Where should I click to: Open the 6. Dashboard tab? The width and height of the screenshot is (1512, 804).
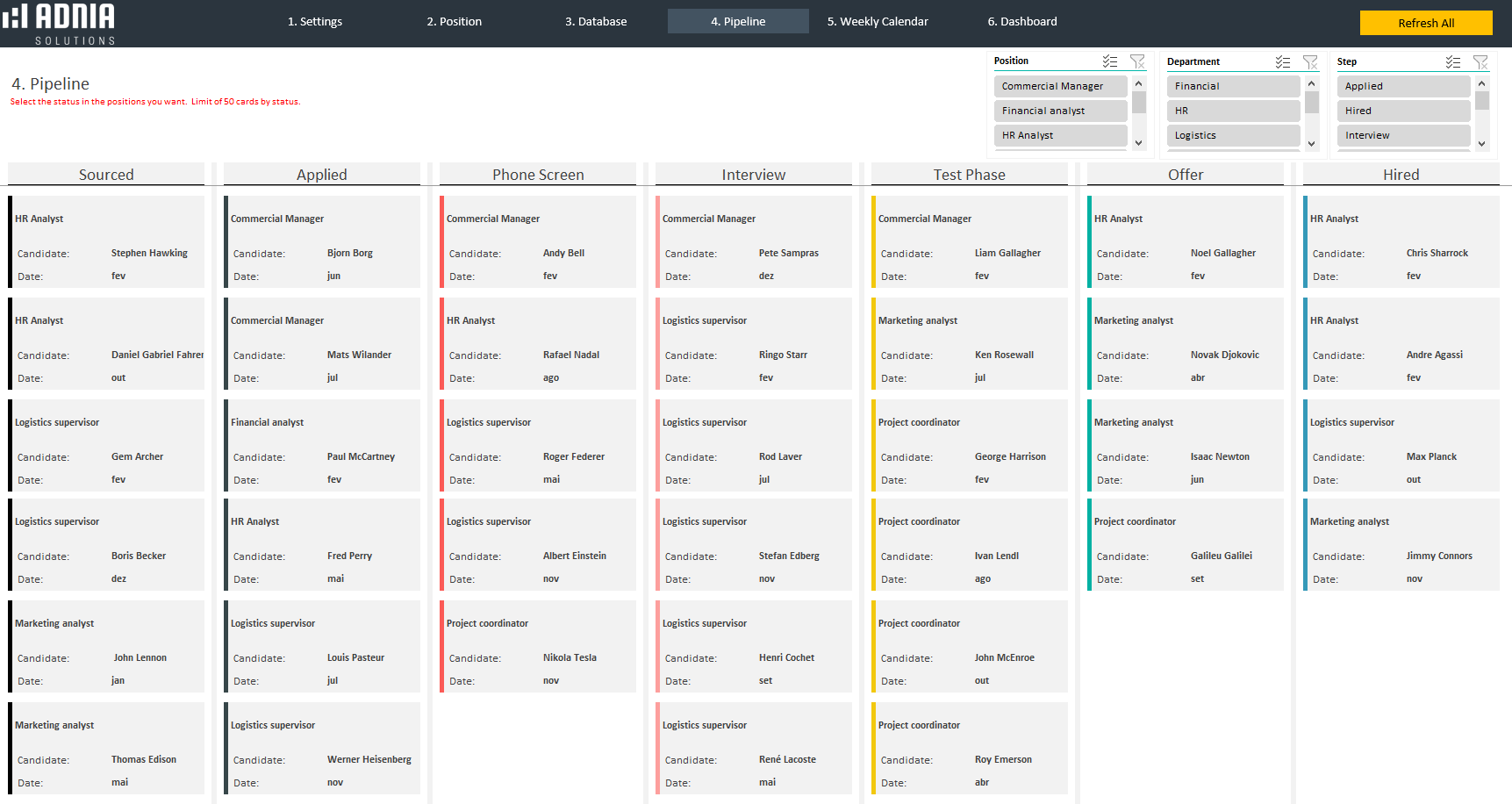(1021, 22)
